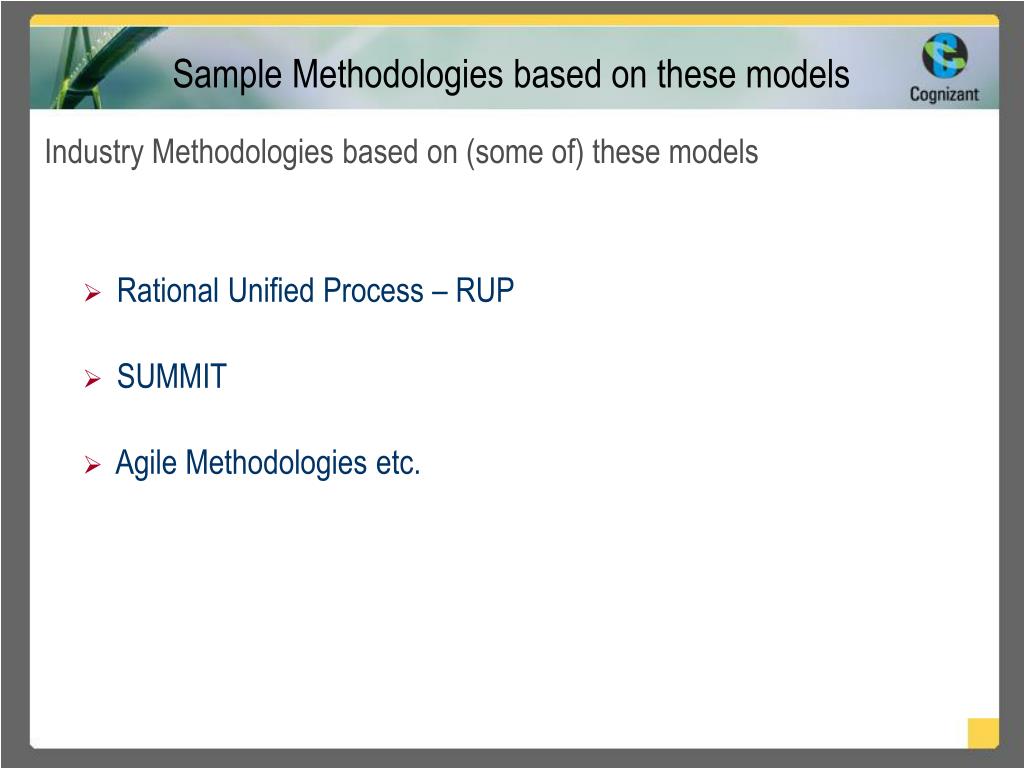This screenshot has height=768, width=1024.
Task: Click the green leaf image in the header
Action: (98, 67)
